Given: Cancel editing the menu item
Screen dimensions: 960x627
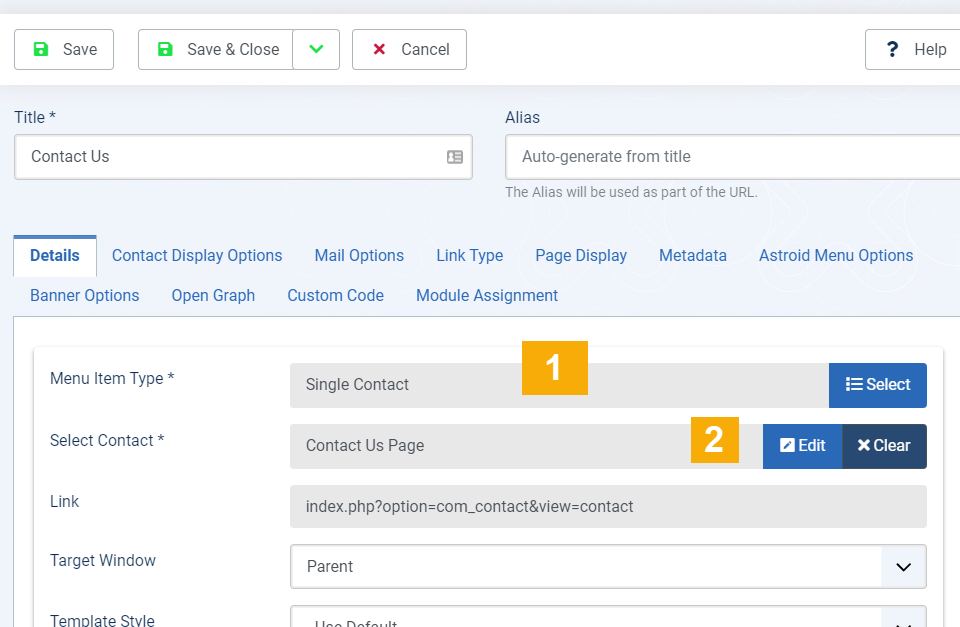Looking at the screenshot, I should pos(409,50).
